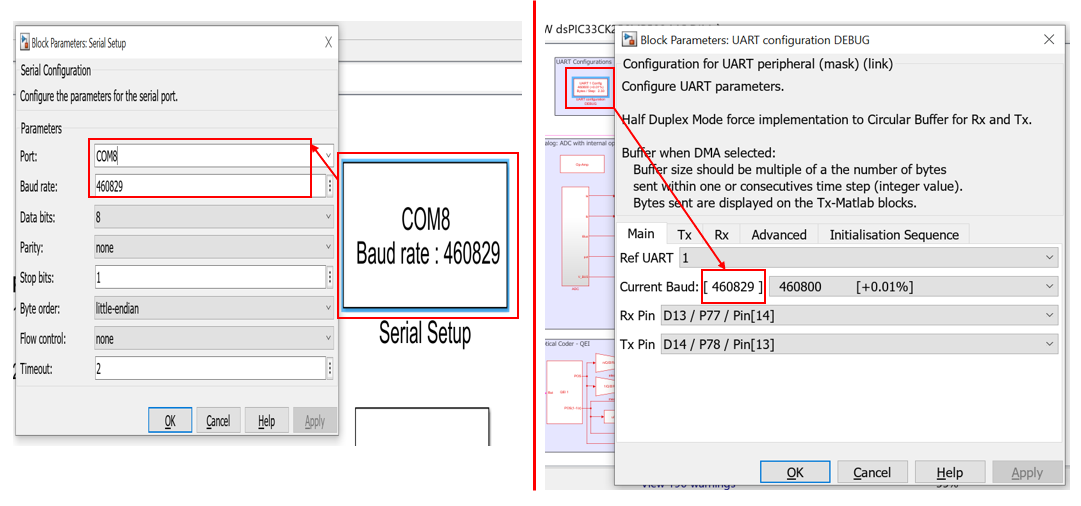The height and width of the screenshot is (506, 1081).
Task: Open the Tx Pin dropdown
Action: click(859, 343)
